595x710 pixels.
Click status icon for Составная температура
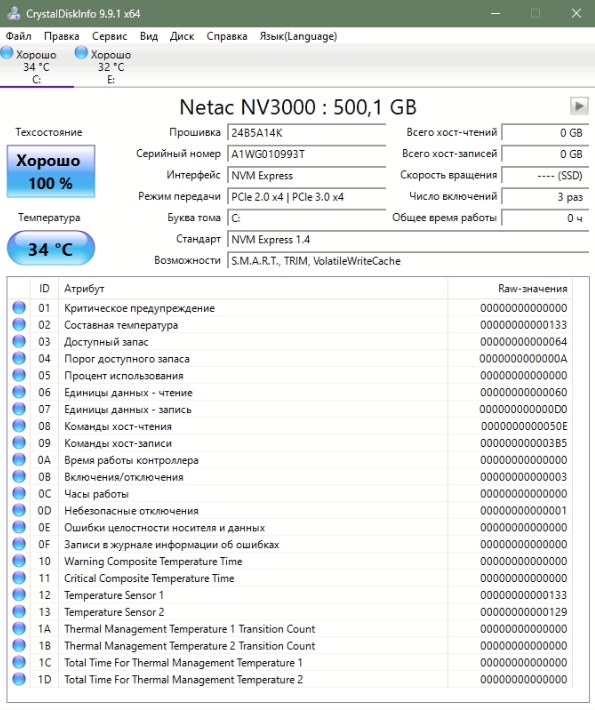(19, 324)
